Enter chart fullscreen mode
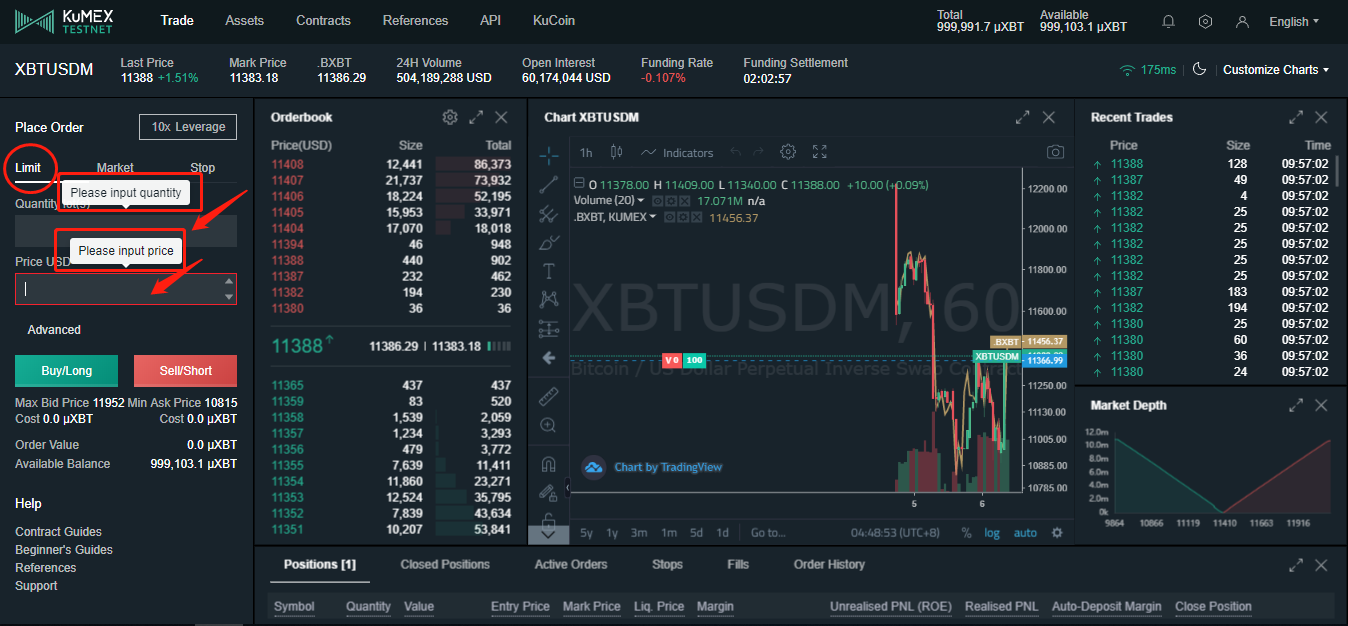This screenshot has width=1348, height=626. [x=820, y=152]
